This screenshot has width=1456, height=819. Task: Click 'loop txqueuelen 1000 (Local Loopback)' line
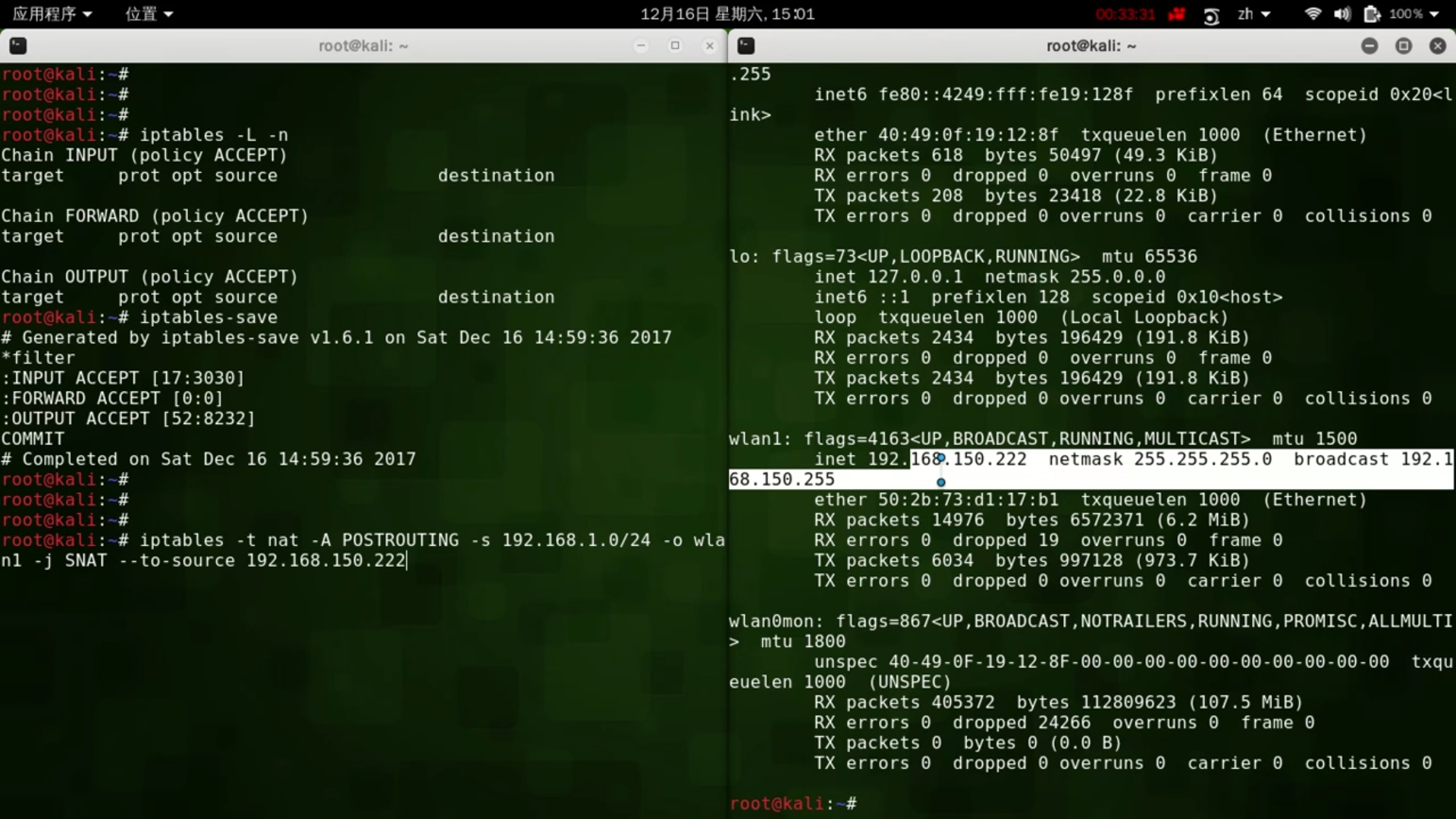click(1021, 317)
